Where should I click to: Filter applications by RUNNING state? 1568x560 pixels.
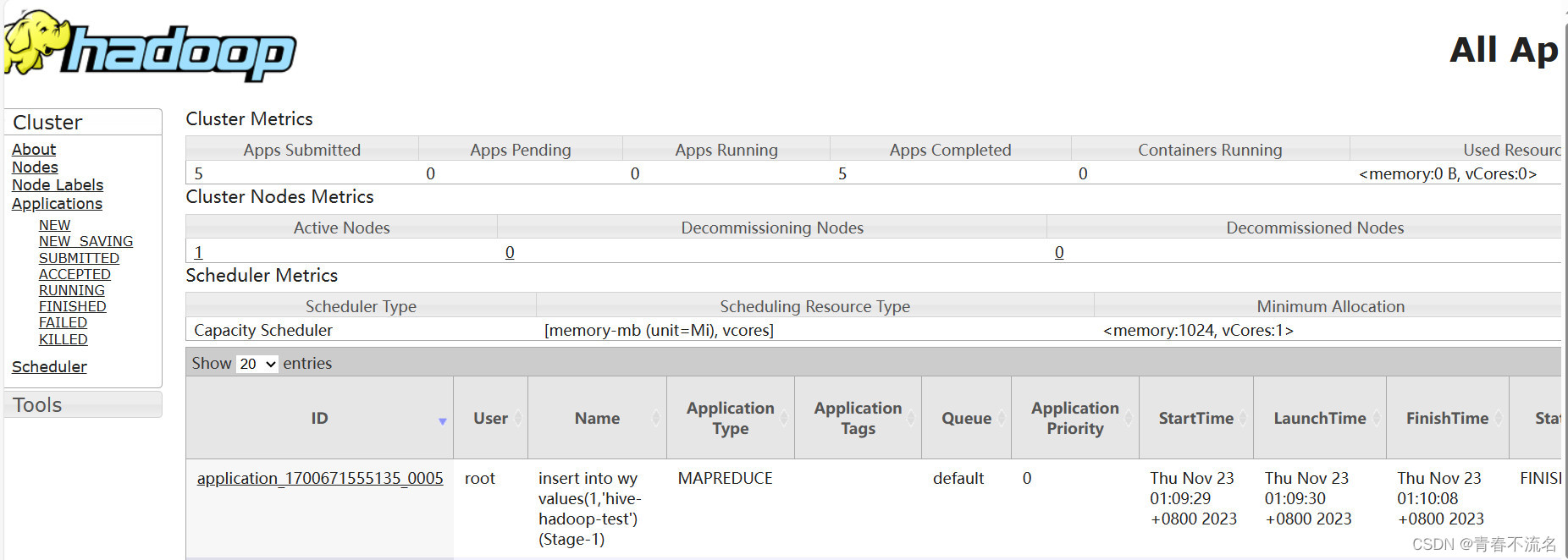click(72, 290)
